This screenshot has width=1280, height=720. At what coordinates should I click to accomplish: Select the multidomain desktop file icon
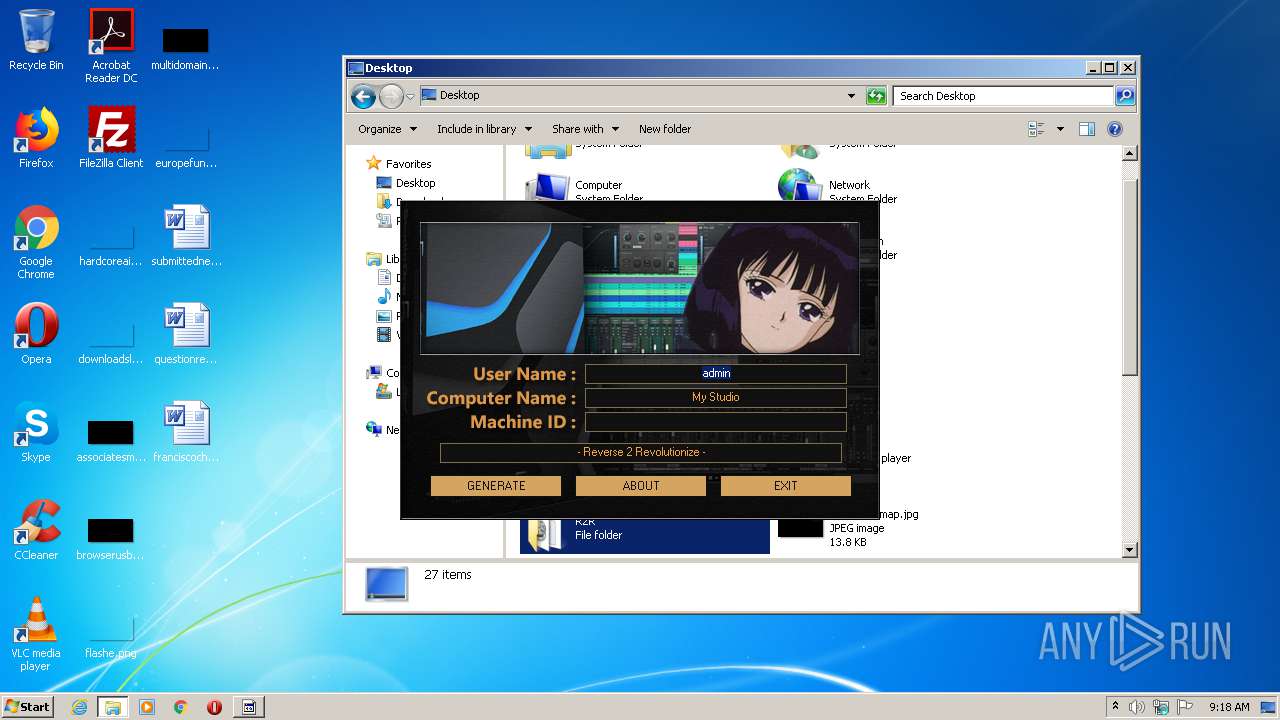[x=185, y=48]
